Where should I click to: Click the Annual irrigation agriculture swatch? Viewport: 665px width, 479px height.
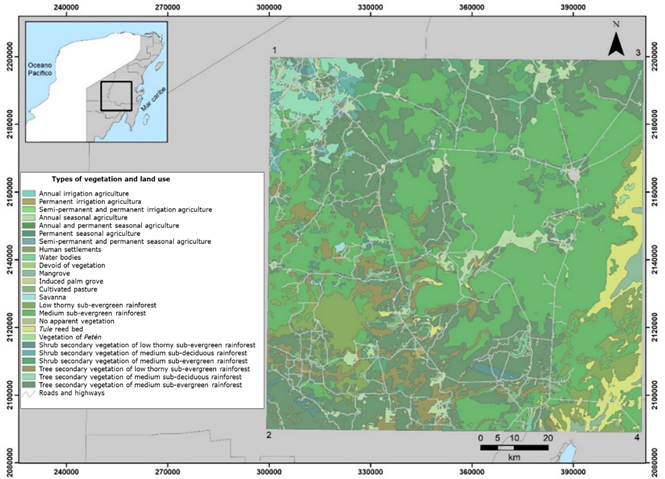click(x=30, y=193)
